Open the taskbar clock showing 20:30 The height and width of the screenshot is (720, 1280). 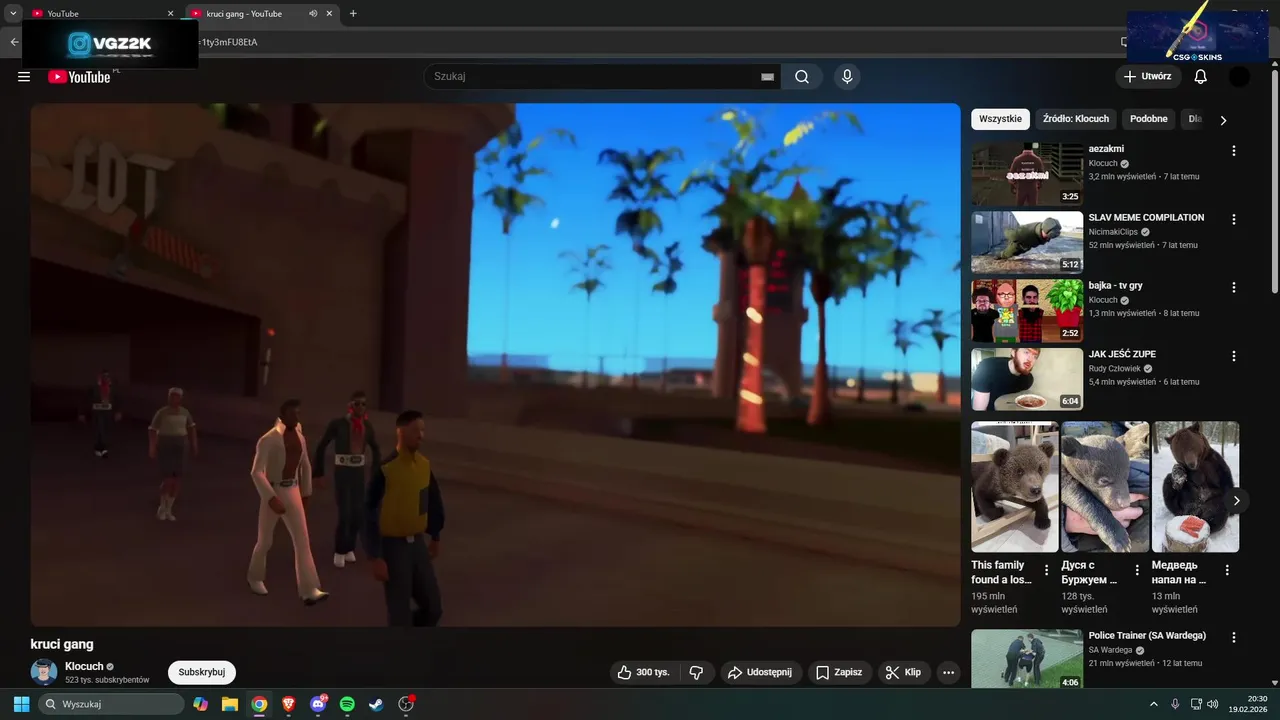point(1248,704)
